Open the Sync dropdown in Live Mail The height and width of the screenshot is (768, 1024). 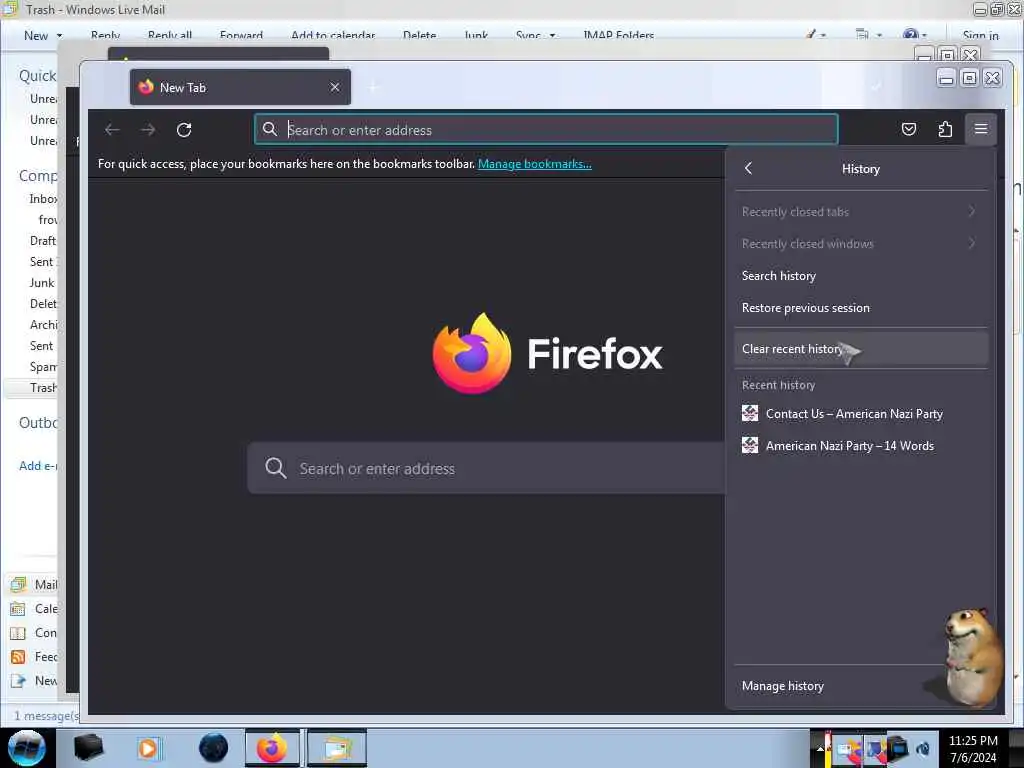536,35
